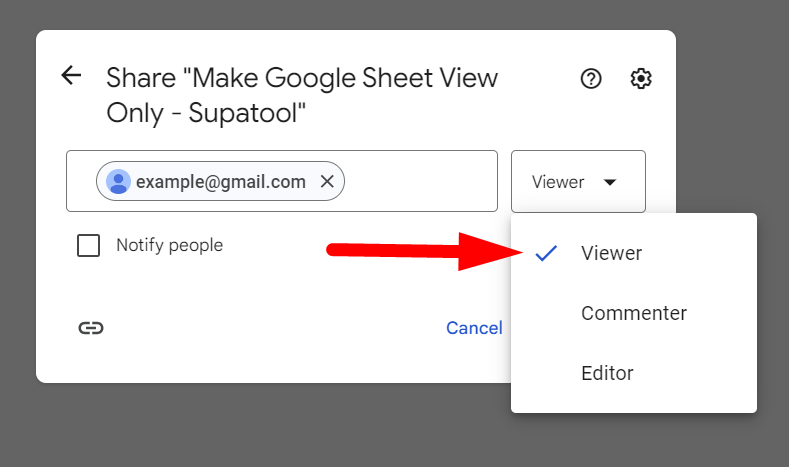Pick Editor from the role menu
Screen dimensions: 789x467
coord(607,373)
